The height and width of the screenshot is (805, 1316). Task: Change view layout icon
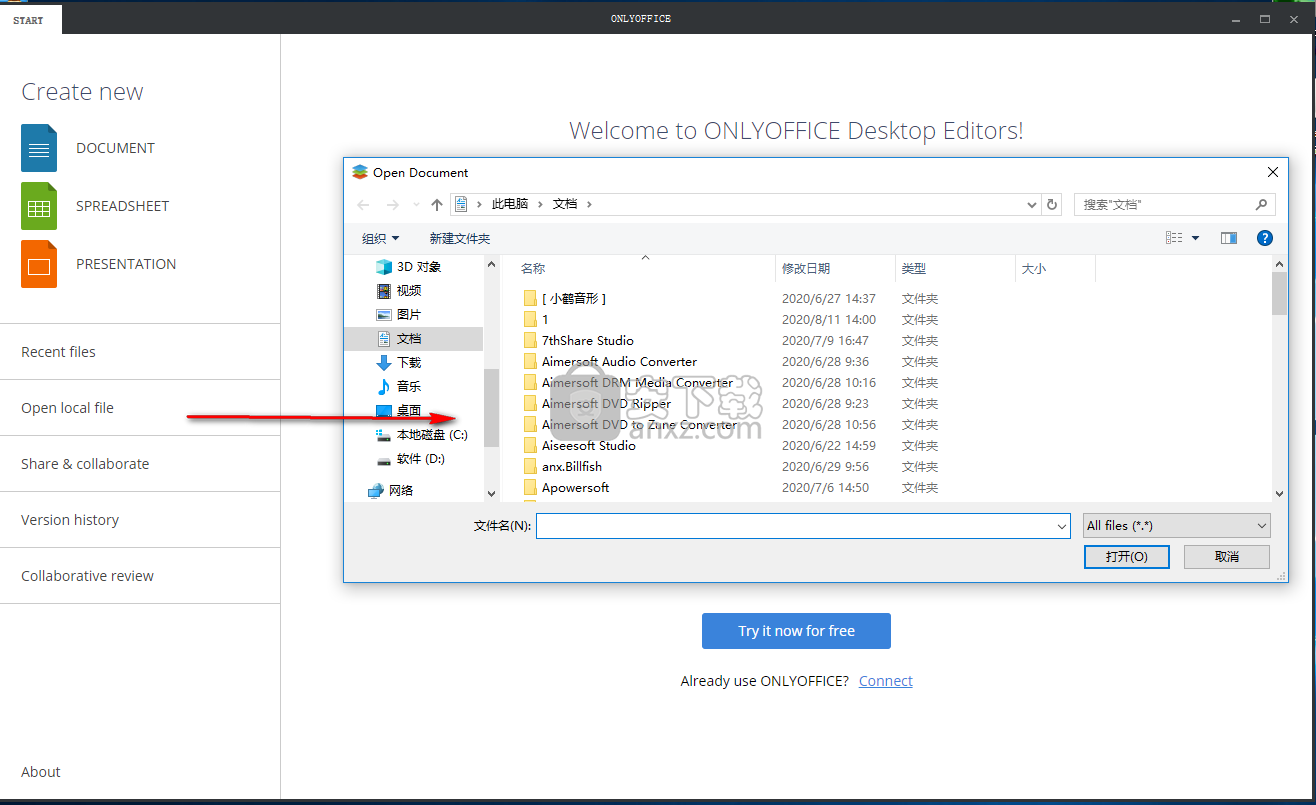(1174, 238)
